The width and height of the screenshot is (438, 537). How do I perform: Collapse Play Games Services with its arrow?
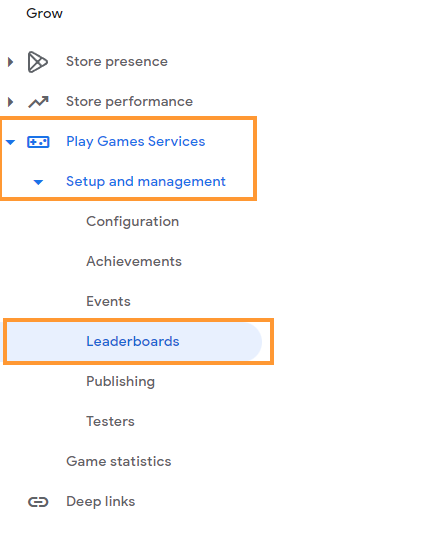click(x=10, y=142)
